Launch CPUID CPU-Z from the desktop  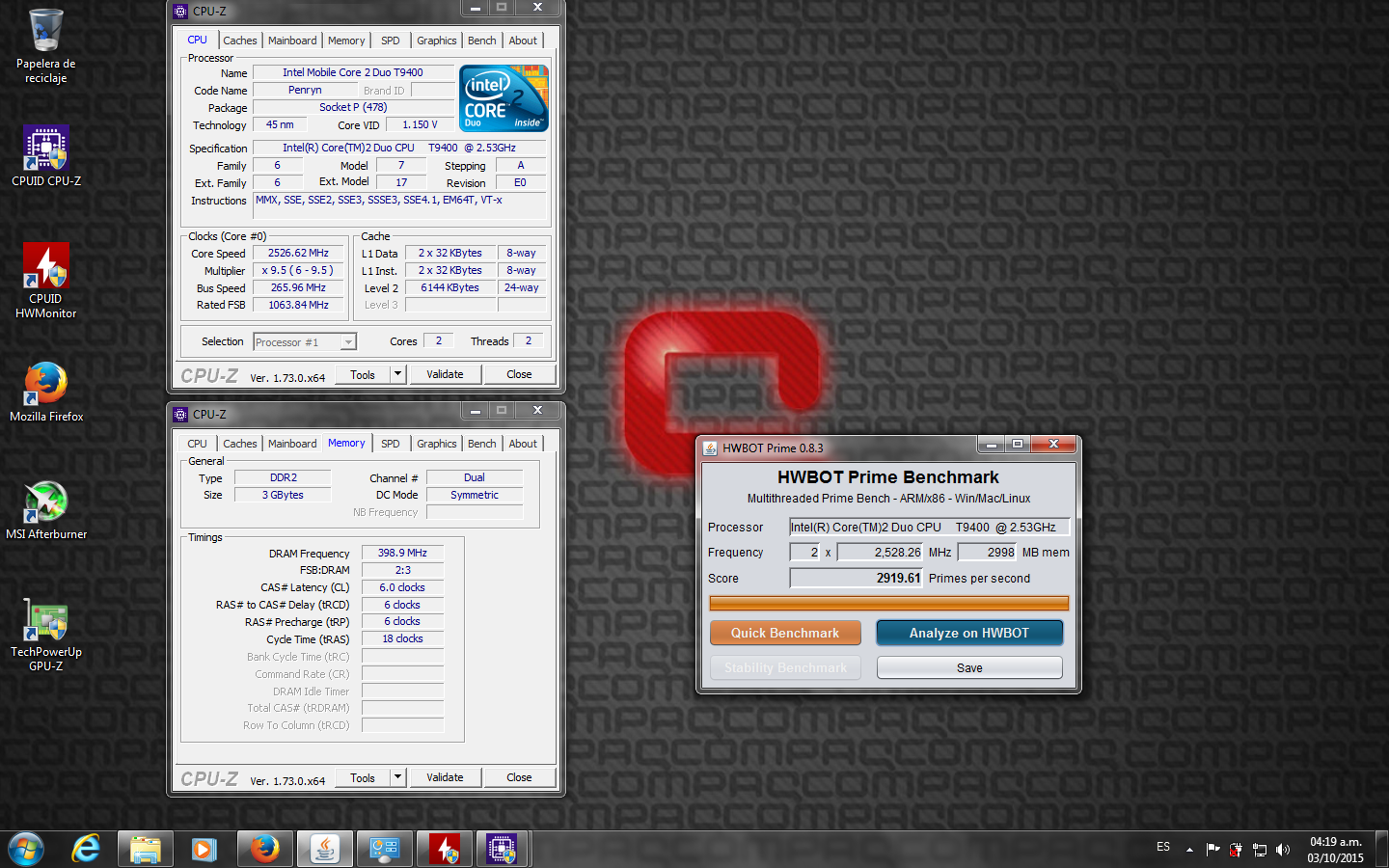click(x=45, y=155)
